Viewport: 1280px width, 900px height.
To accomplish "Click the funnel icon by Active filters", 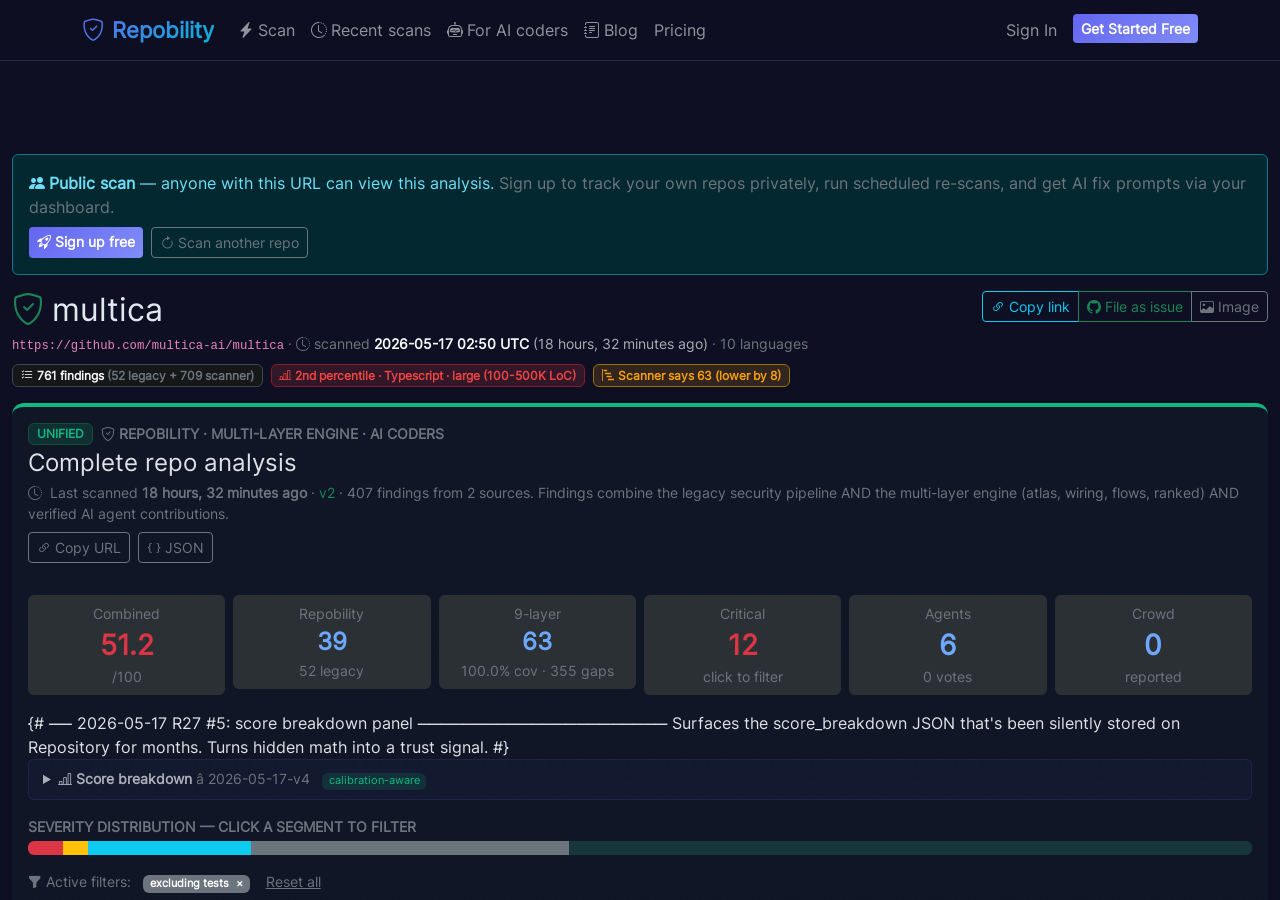I will pos(35,882).
